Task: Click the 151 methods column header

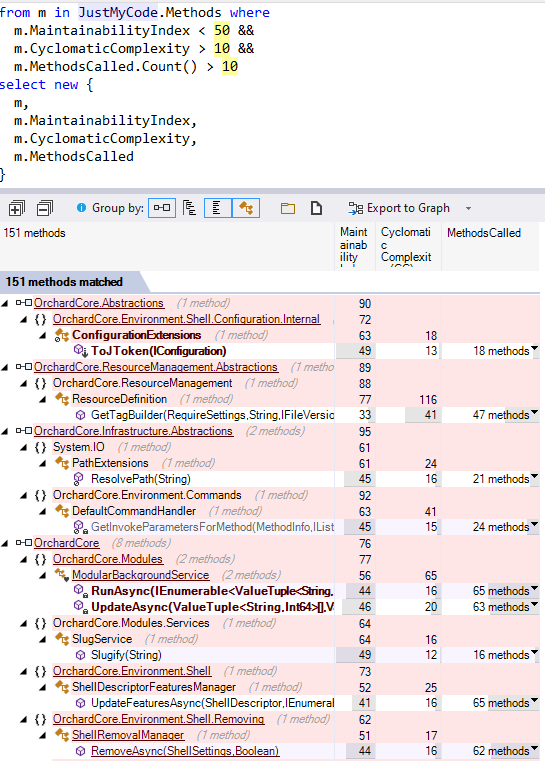Action: pyautogui.click(x=167, y=246)
